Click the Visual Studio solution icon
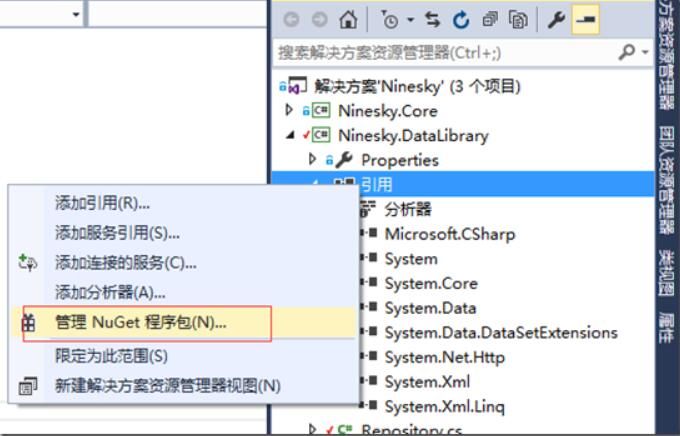 (297, 86)
